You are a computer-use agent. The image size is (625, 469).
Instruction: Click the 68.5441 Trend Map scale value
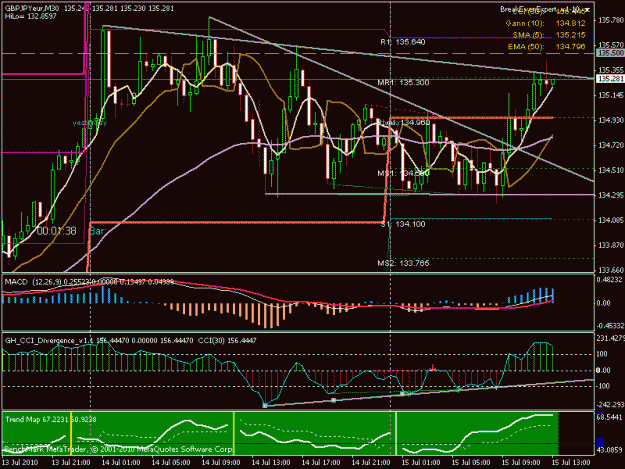(x=610, y=417)
